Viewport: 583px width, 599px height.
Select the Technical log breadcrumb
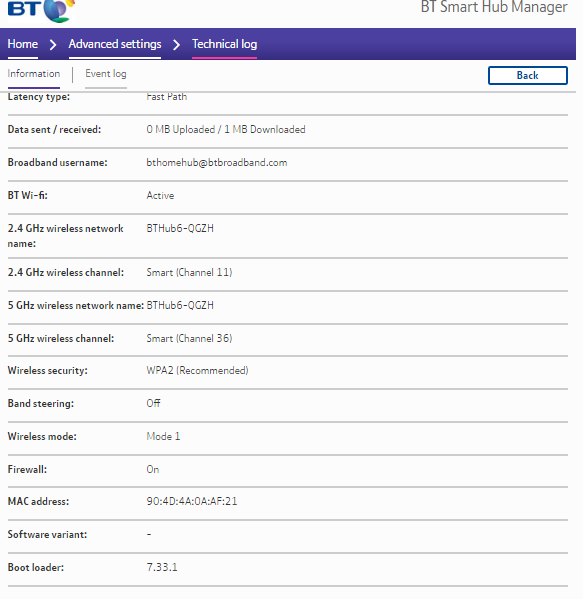coord(224,44)
